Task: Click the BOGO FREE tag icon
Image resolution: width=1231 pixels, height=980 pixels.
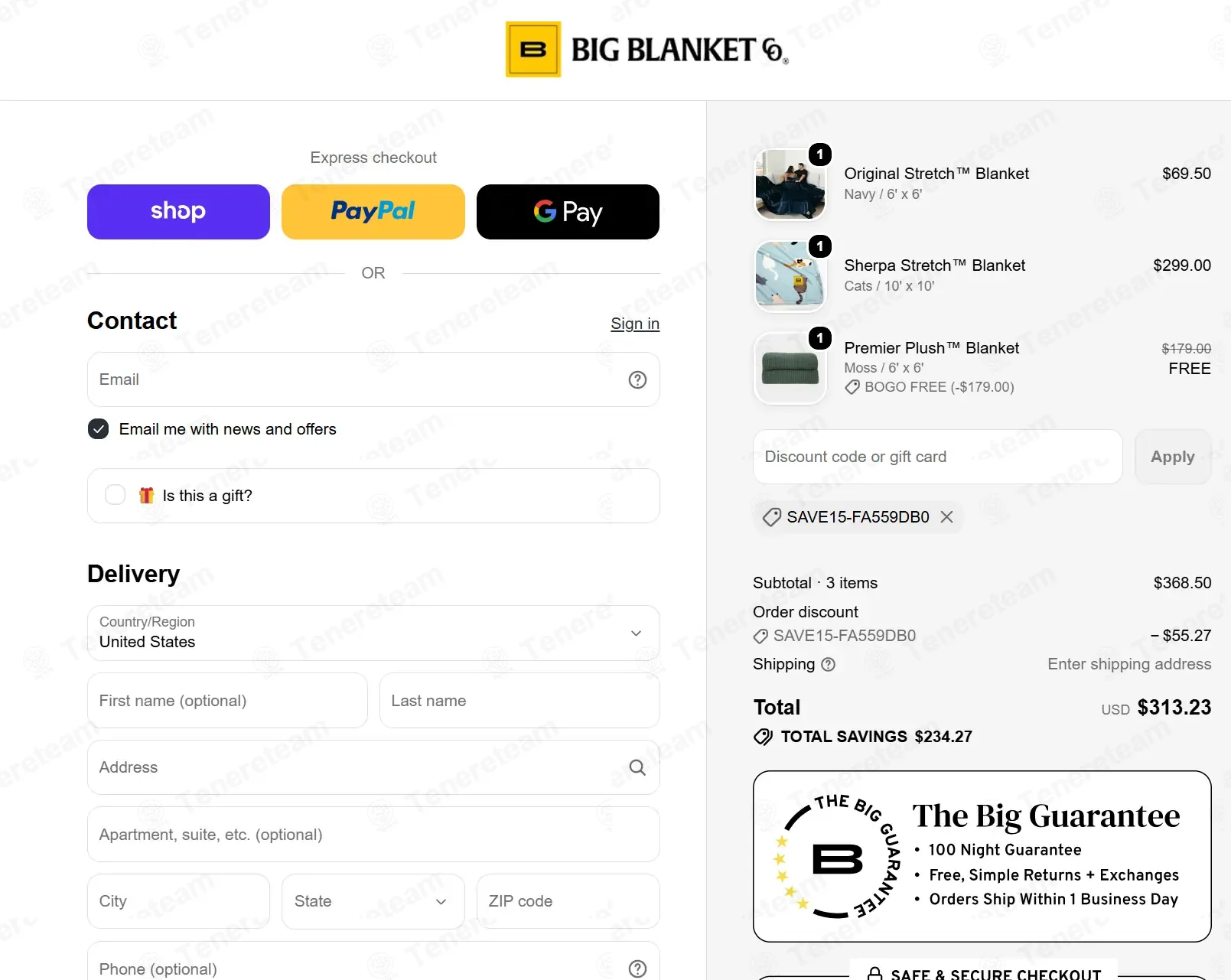Action: 852,388
